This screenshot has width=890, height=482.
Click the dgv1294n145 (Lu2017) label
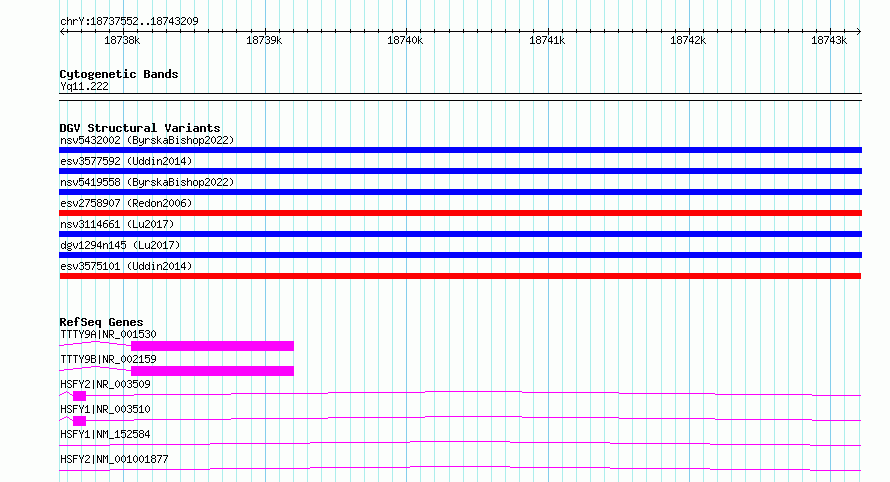[120, 245]
